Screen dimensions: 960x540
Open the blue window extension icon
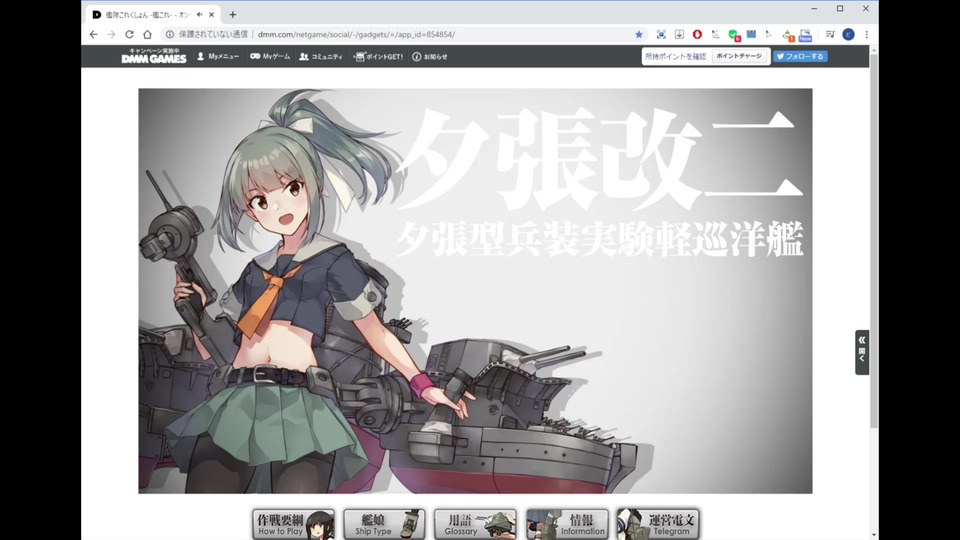751,34
